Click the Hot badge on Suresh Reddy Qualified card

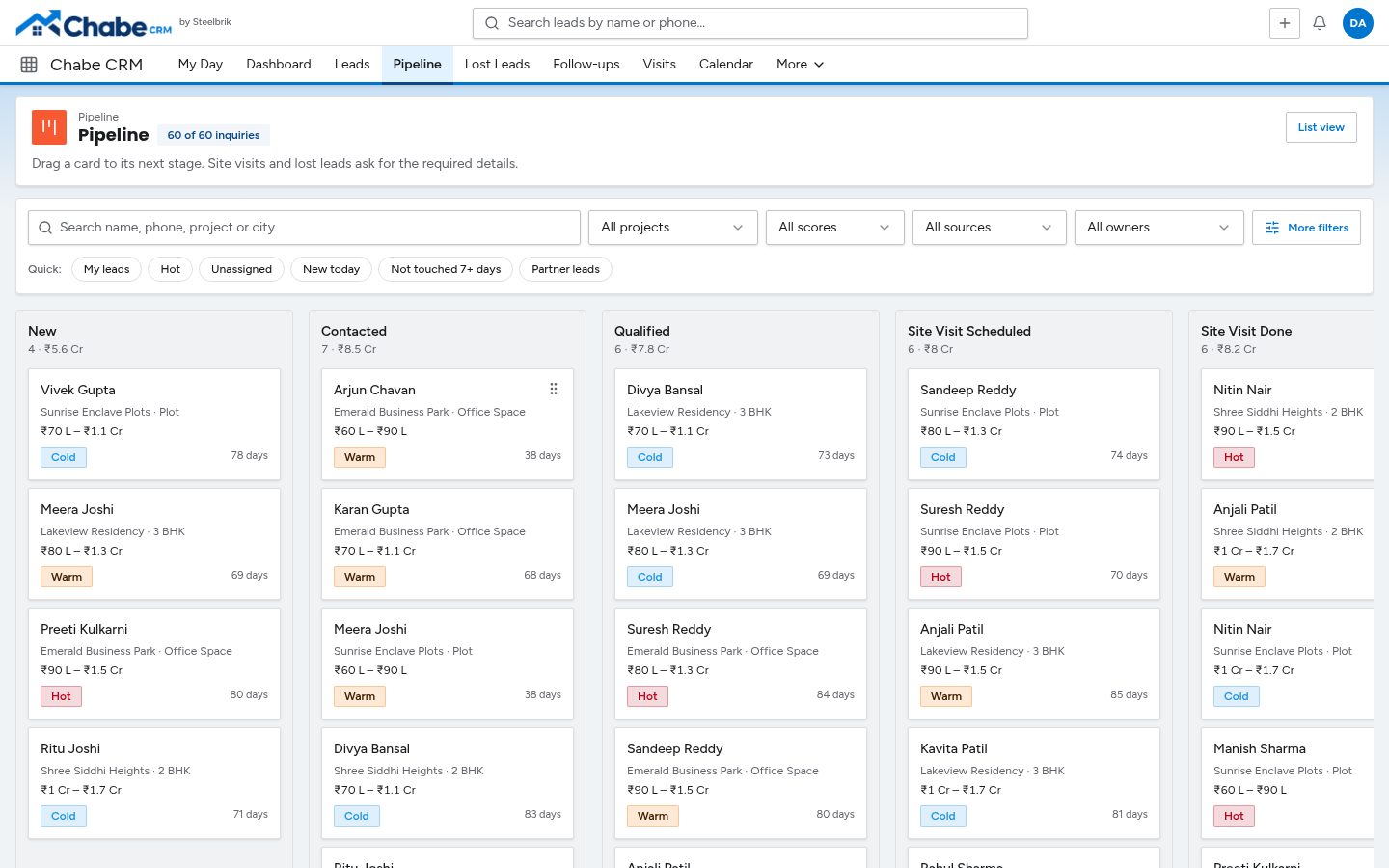647,696
